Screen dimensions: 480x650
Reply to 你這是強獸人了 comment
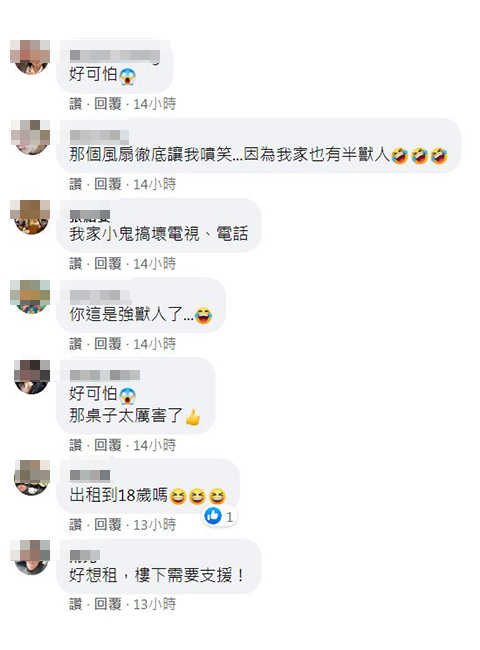coord(108,344)
